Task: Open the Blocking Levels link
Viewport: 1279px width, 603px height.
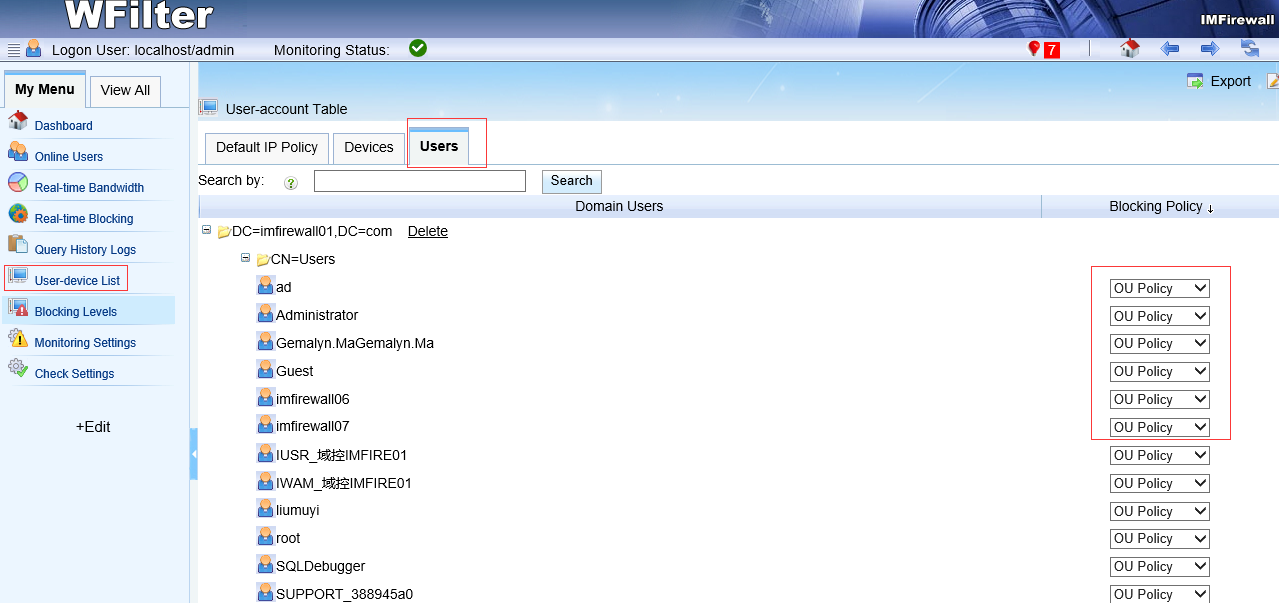Action: (76, 312)
